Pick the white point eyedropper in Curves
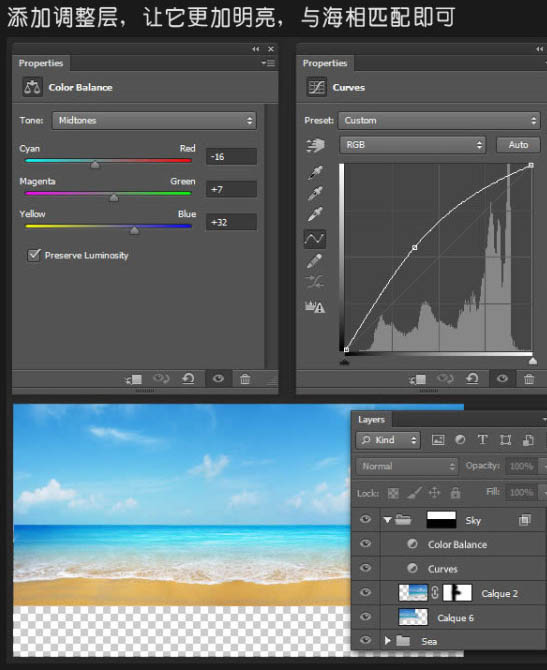This screenshot has width=547, height=670. (315, 215)
